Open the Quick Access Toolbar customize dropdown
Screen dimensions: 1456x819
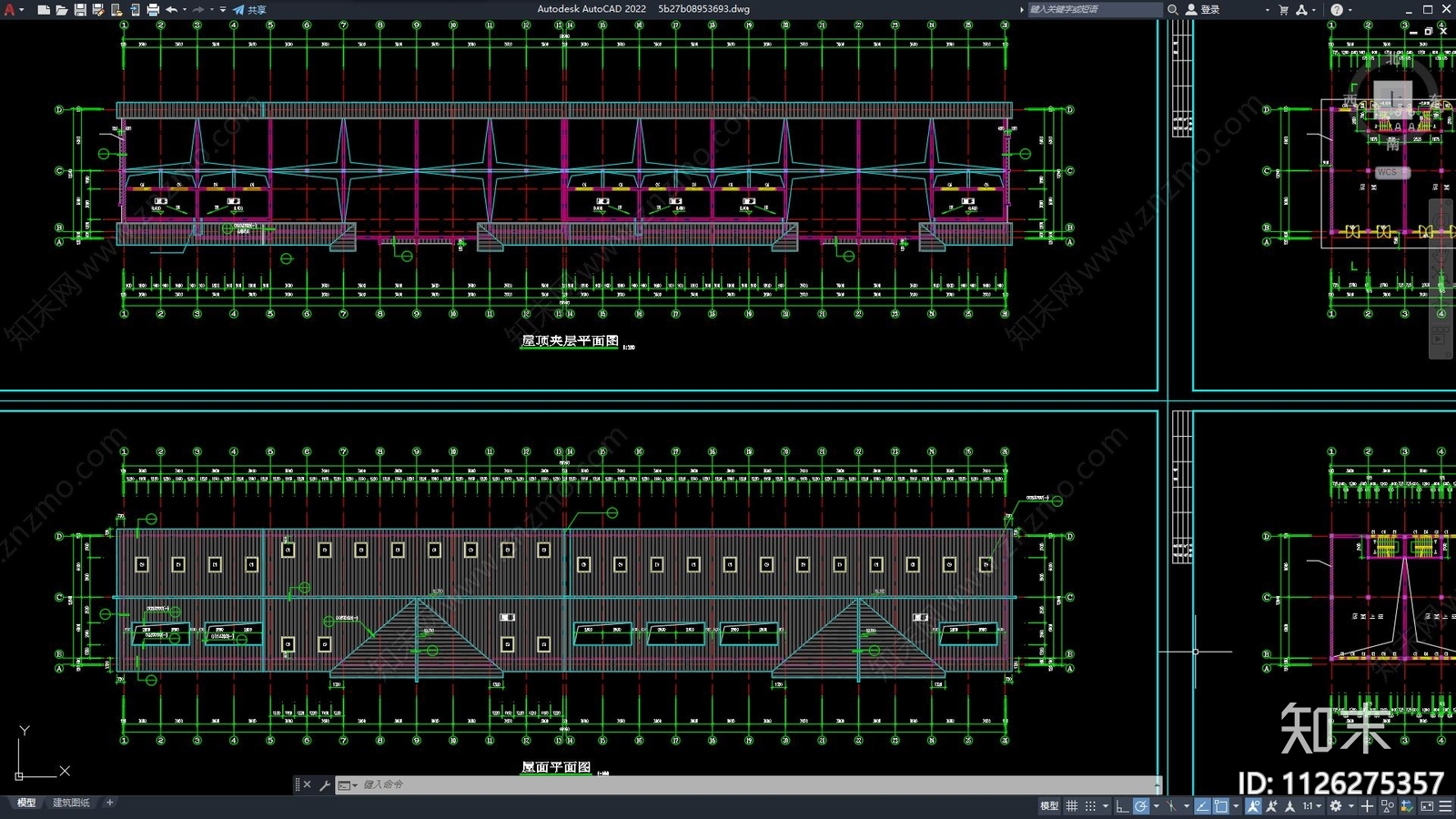coord(223,9)
